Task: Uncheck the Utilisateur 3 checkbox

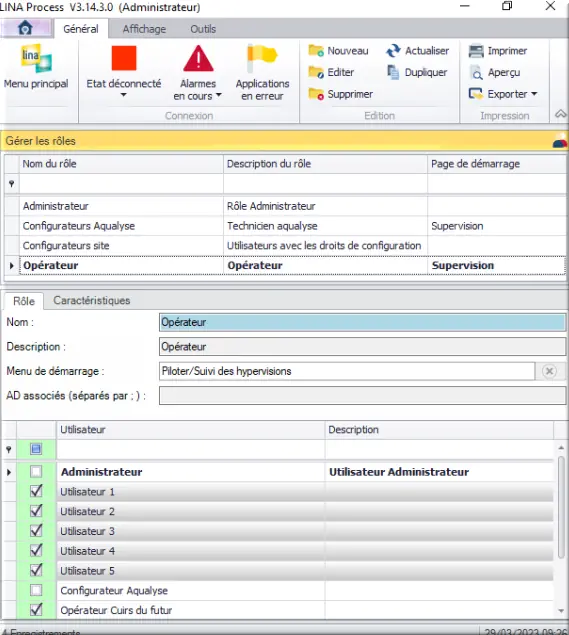Action: pos(36,531)
